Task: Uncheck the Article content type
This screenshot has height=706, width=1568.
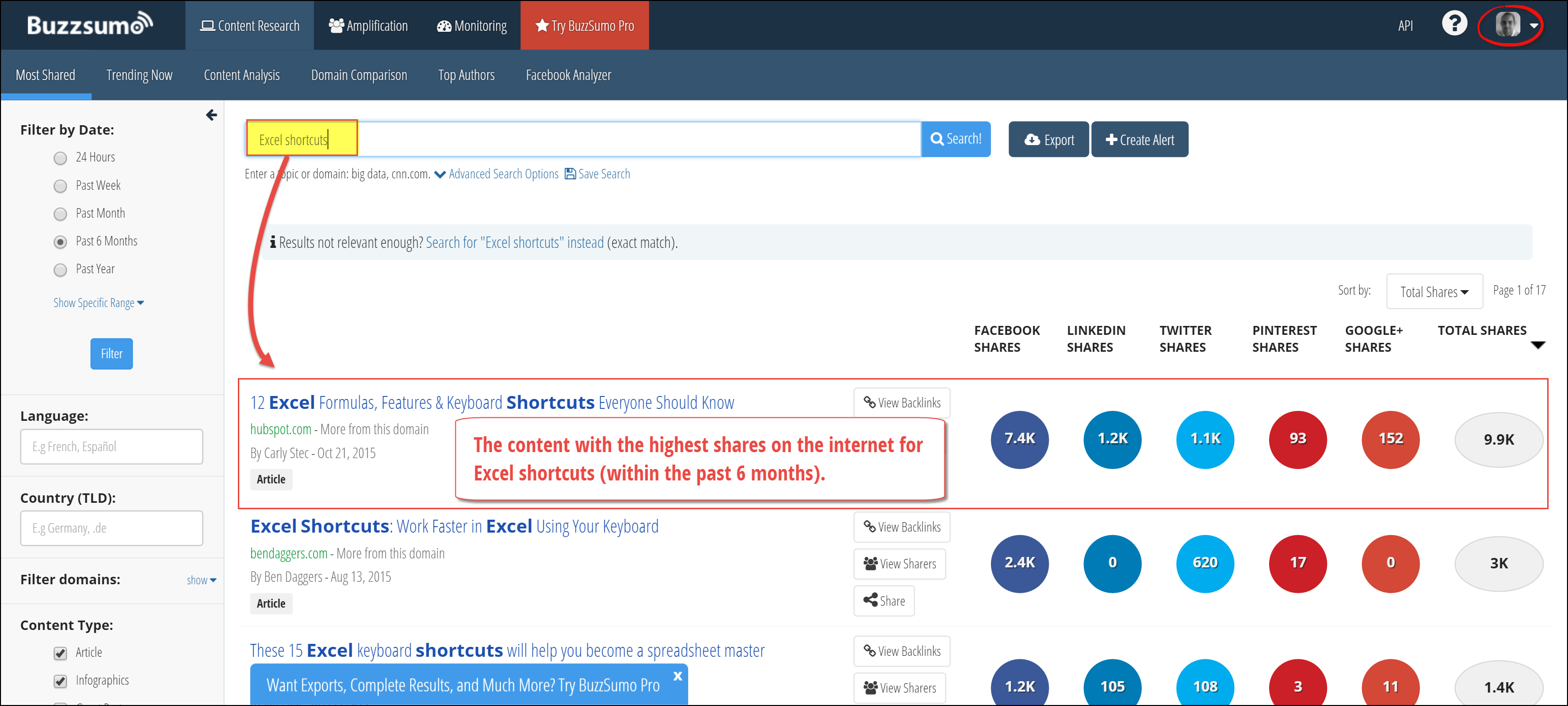Action: point(60,654)
